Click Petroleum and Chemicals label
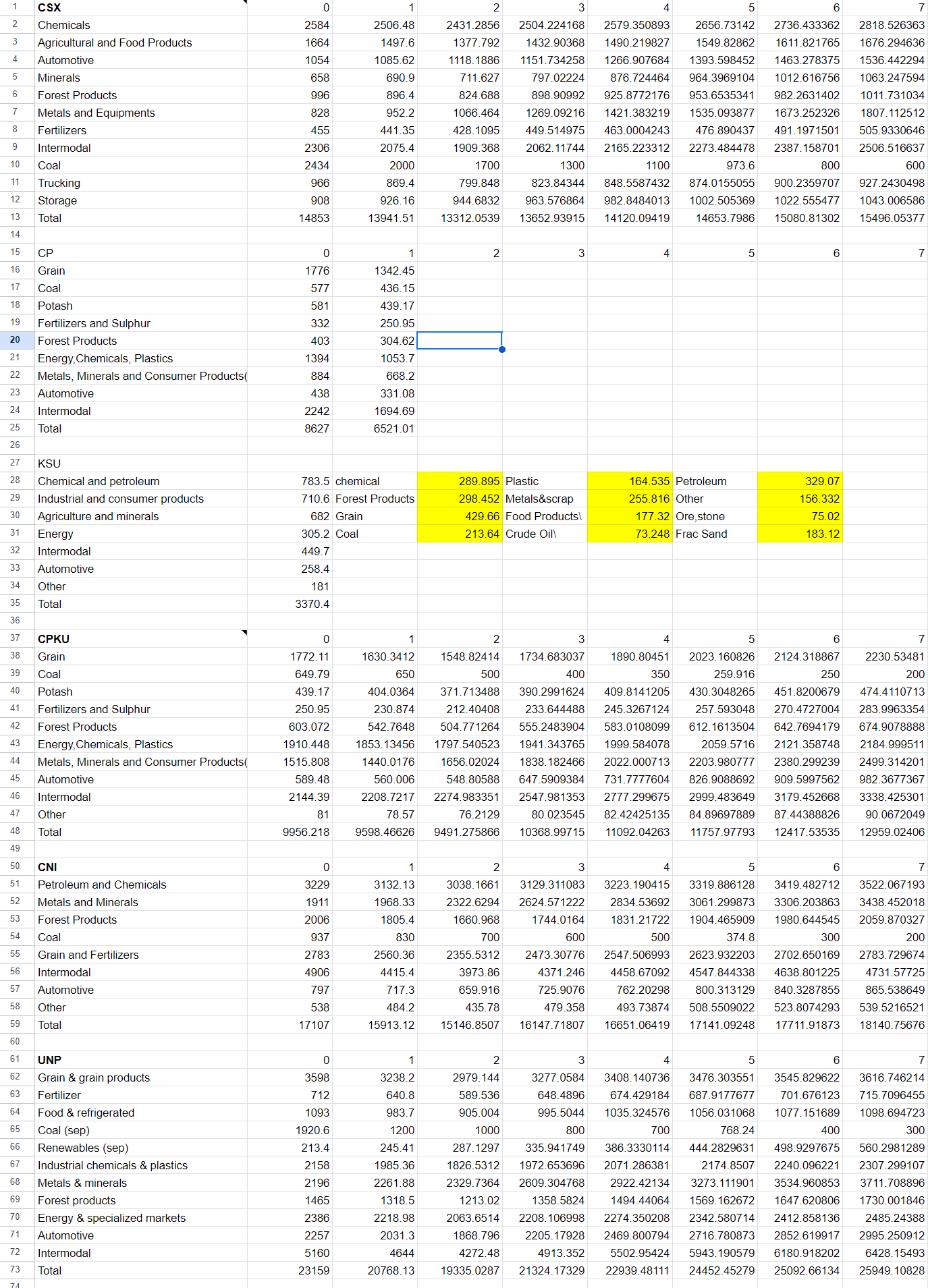The height and width of the screenshot is (1288, 928). tap(102, 885)
